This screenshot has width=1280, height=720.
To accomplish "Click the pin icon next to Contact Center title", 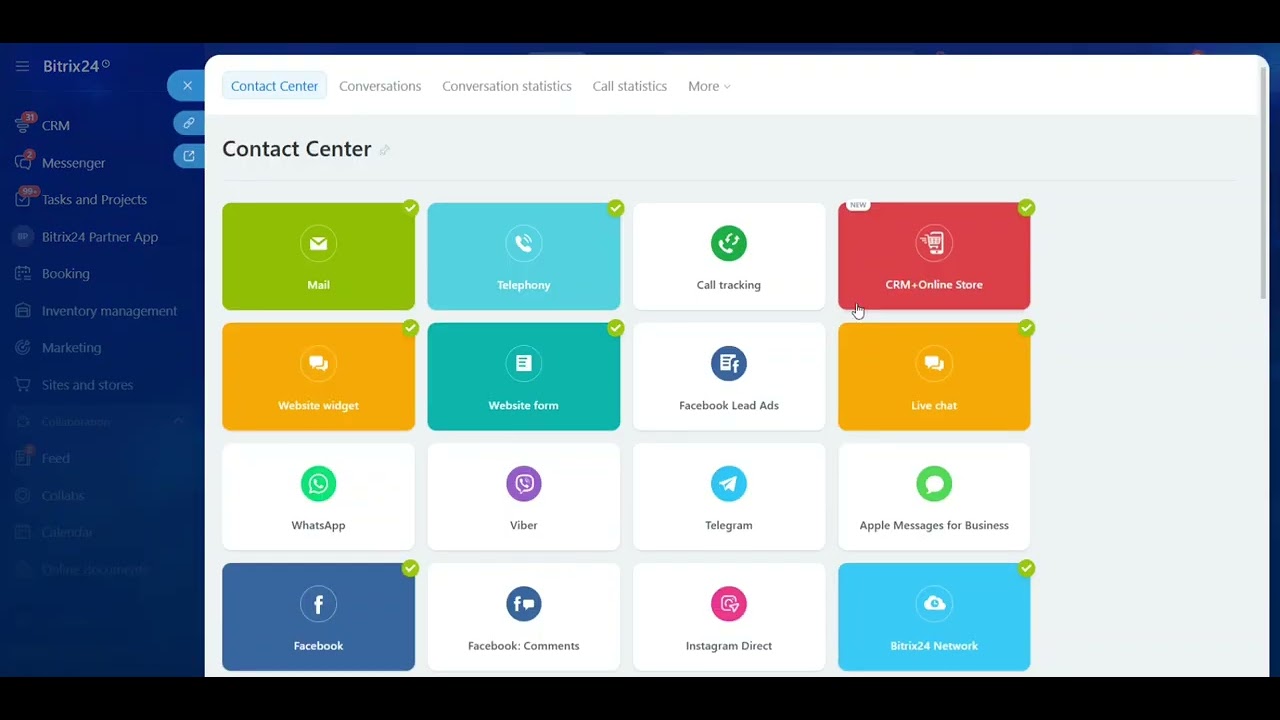I will click(x=385, y=150).
